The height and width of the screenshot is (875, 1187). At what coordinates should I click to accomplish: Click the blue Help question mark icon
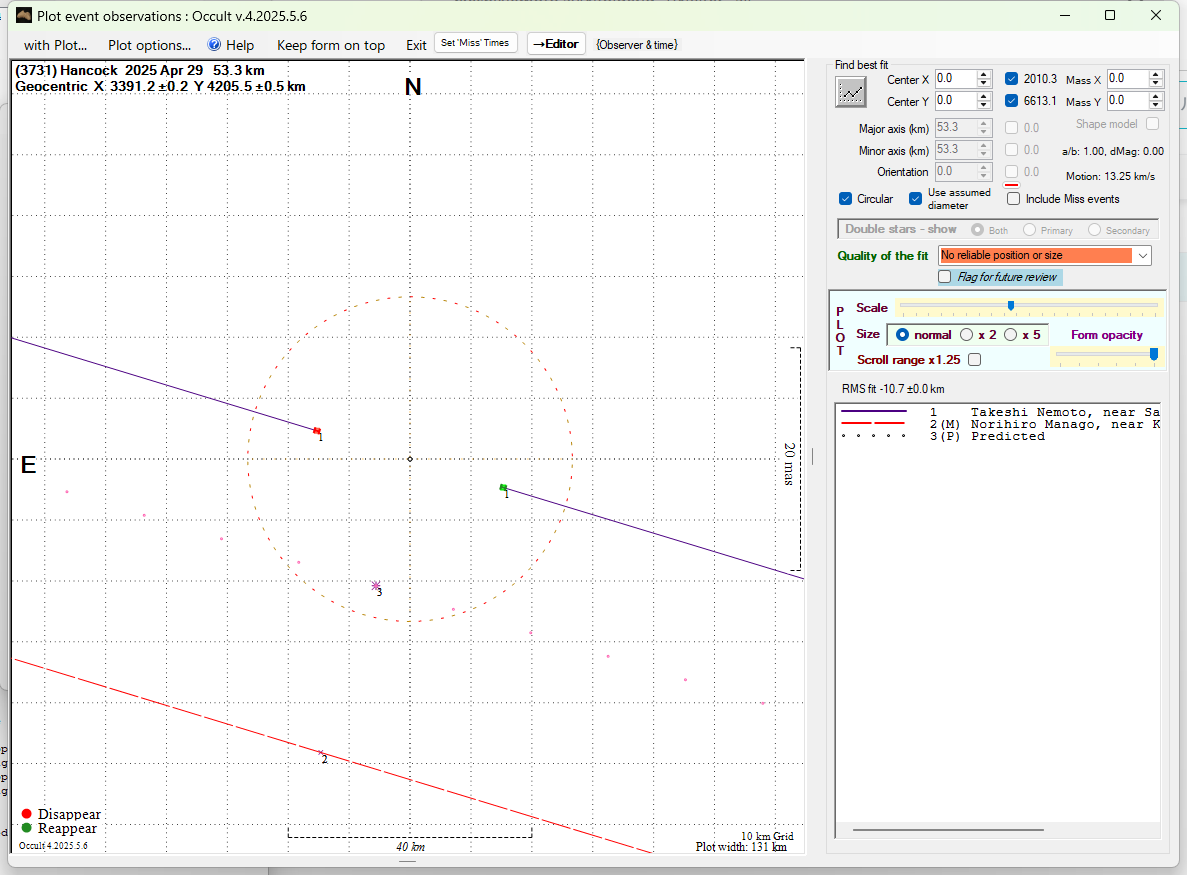[214, 45]
